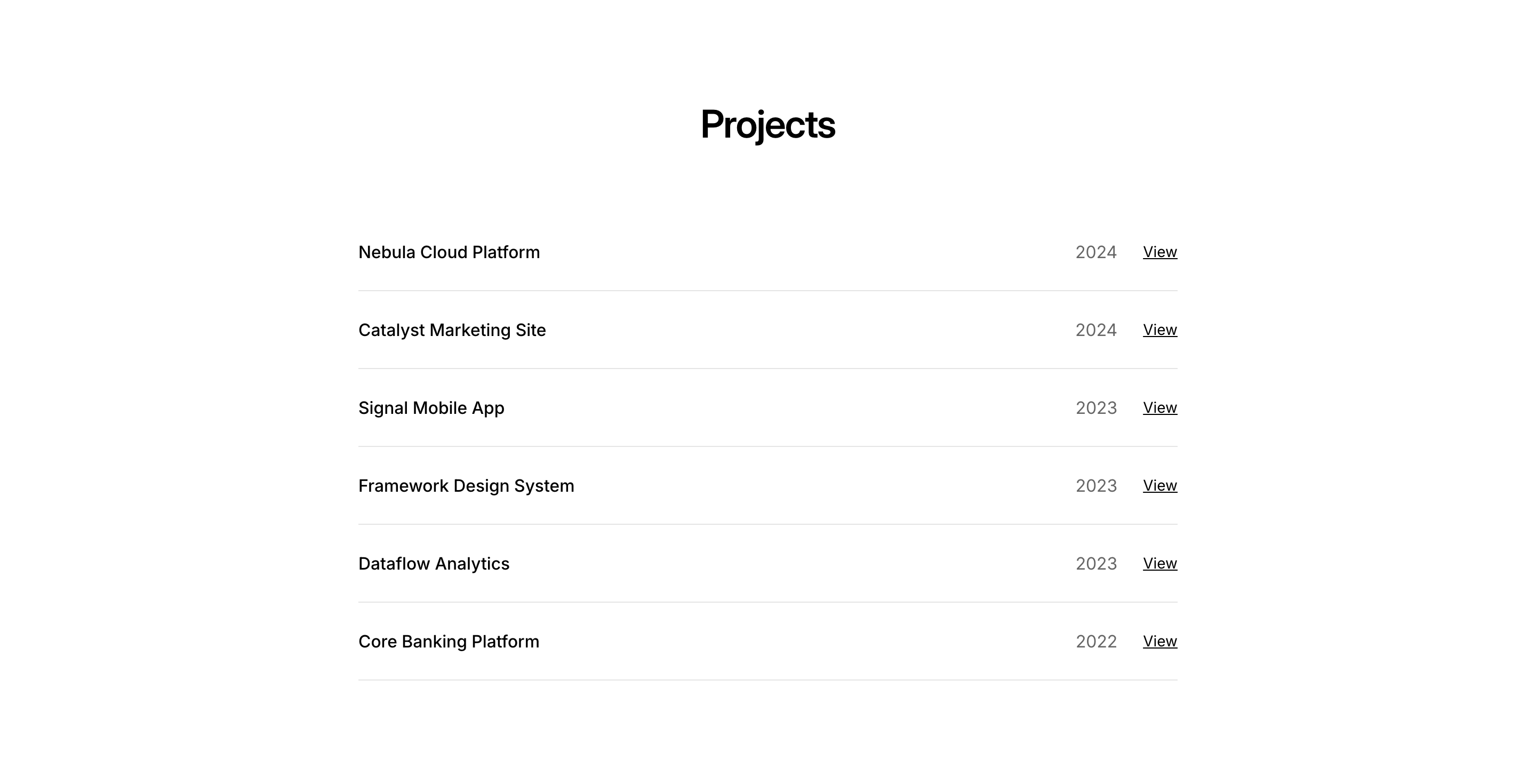Click the Core Banking Platform project title

click(x=449, y=642)
